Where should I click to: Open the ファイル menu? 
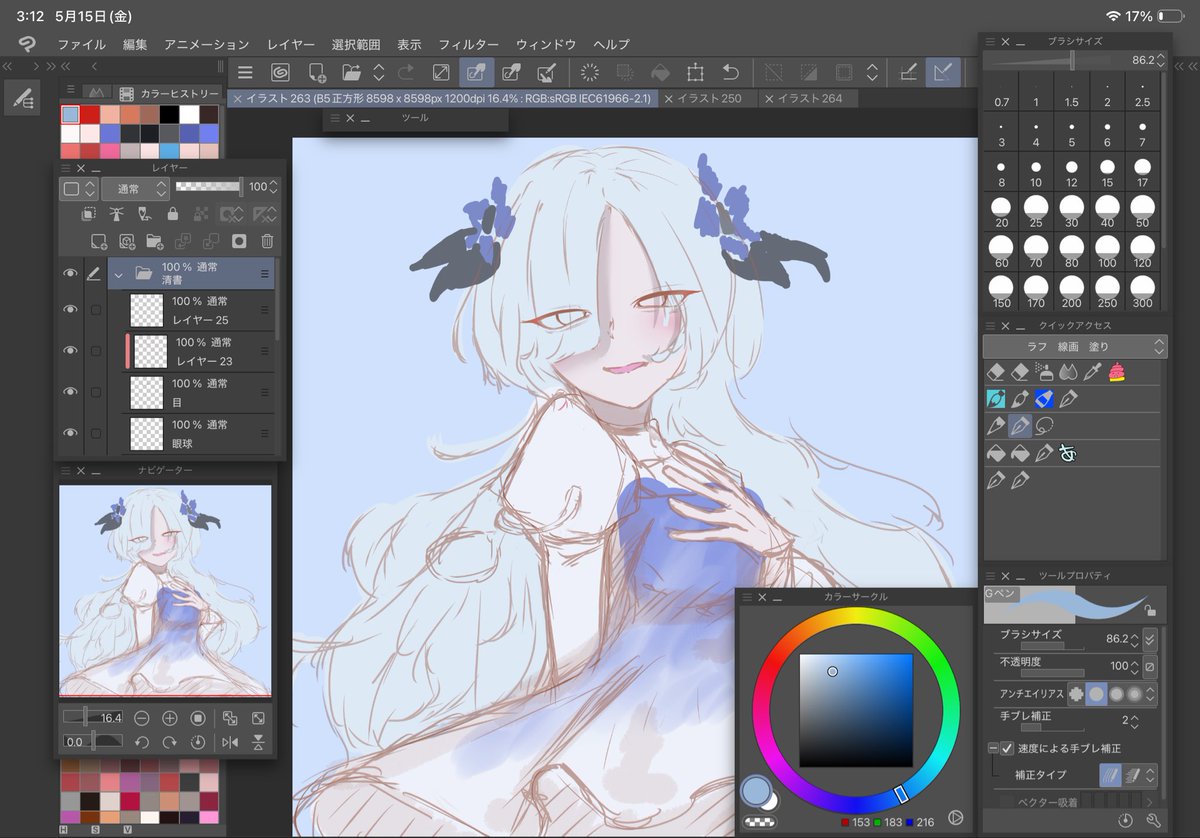pyautogui.click(x=81, y=44)
